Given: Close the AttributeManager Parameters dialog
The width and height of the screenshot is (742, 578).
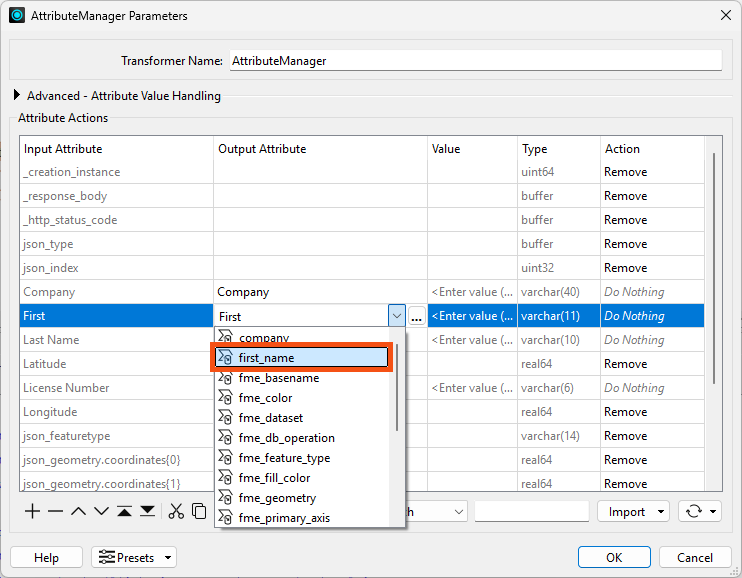Looking at the screenshot, I should [x=726, y=15].
